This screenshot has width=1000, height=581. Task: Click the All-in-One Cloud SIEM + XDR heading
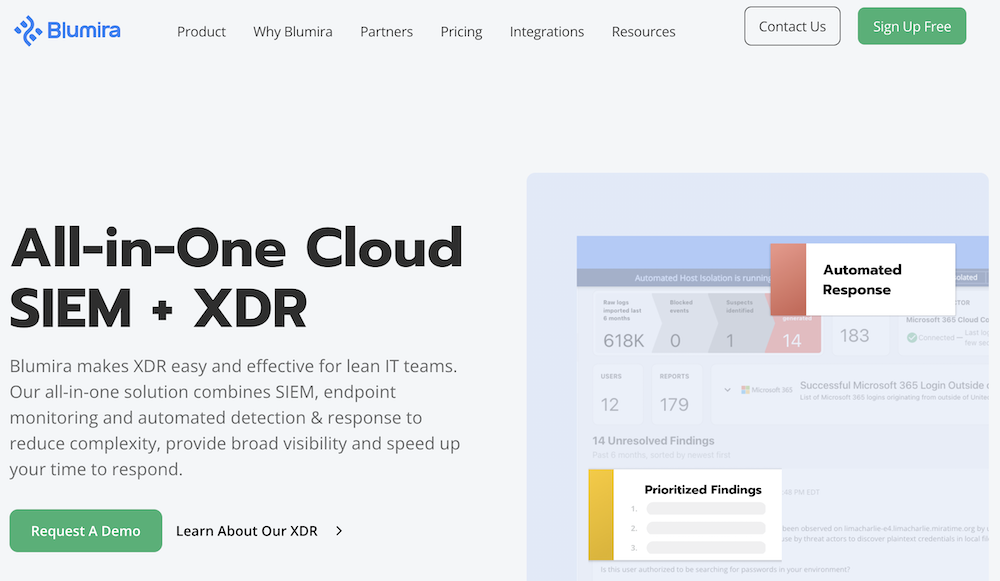pos(236,277)
